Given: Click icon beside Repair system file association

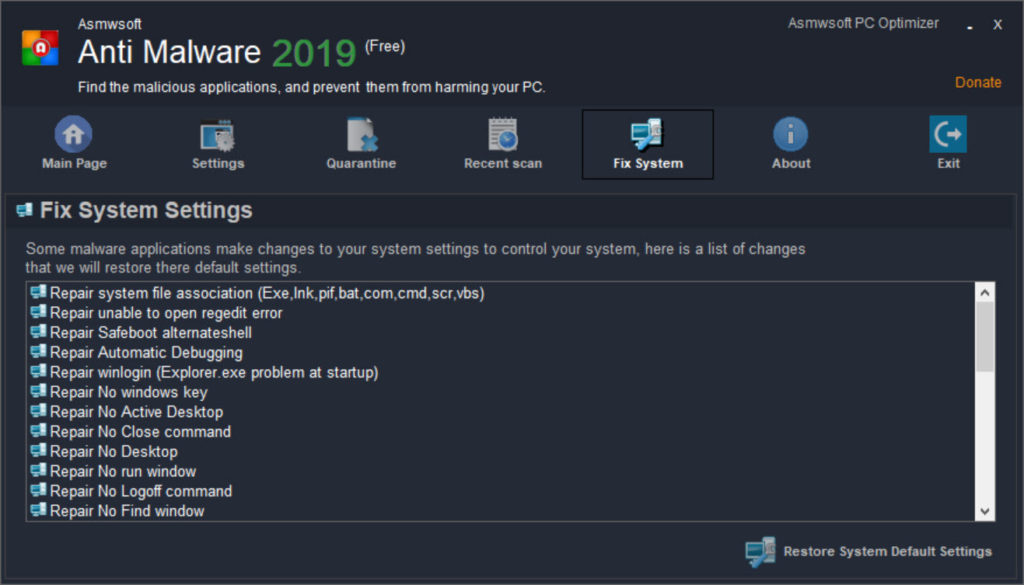Looking at the screenshot, I should coord(39,292).
